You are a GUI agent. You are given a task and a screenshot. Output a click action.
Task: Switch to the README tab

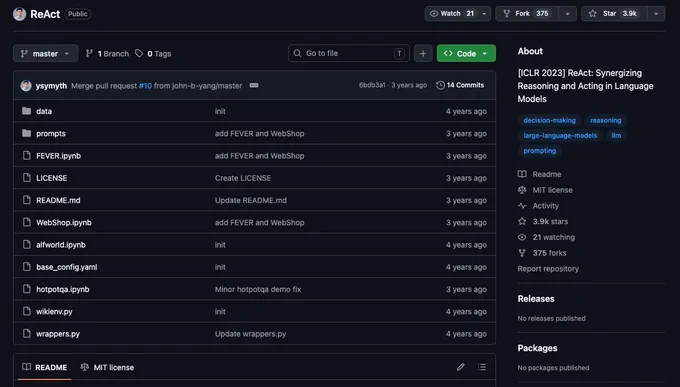45,367
